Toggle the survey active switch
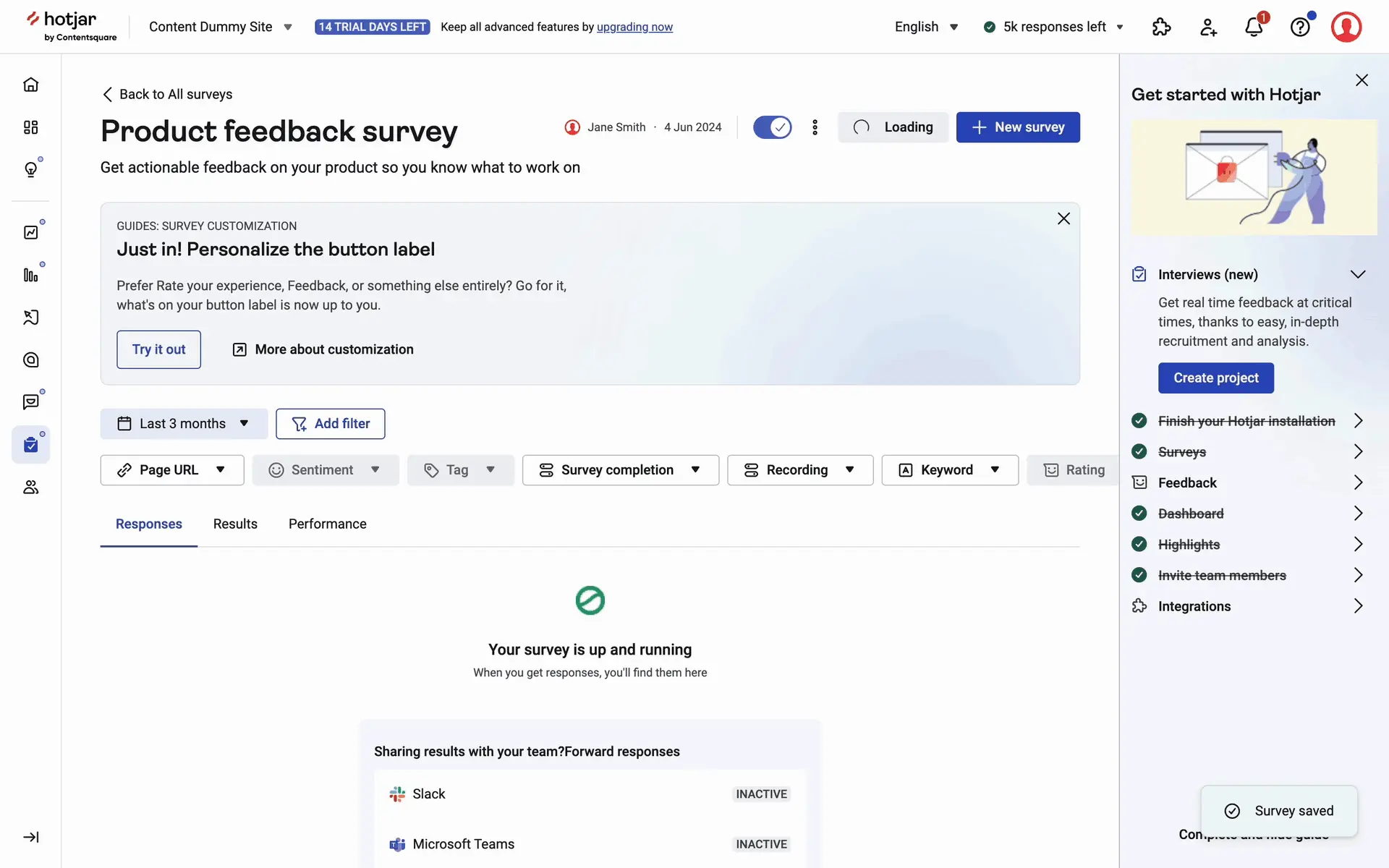Viewport: 1389px width, 868px height. point(772,127)
